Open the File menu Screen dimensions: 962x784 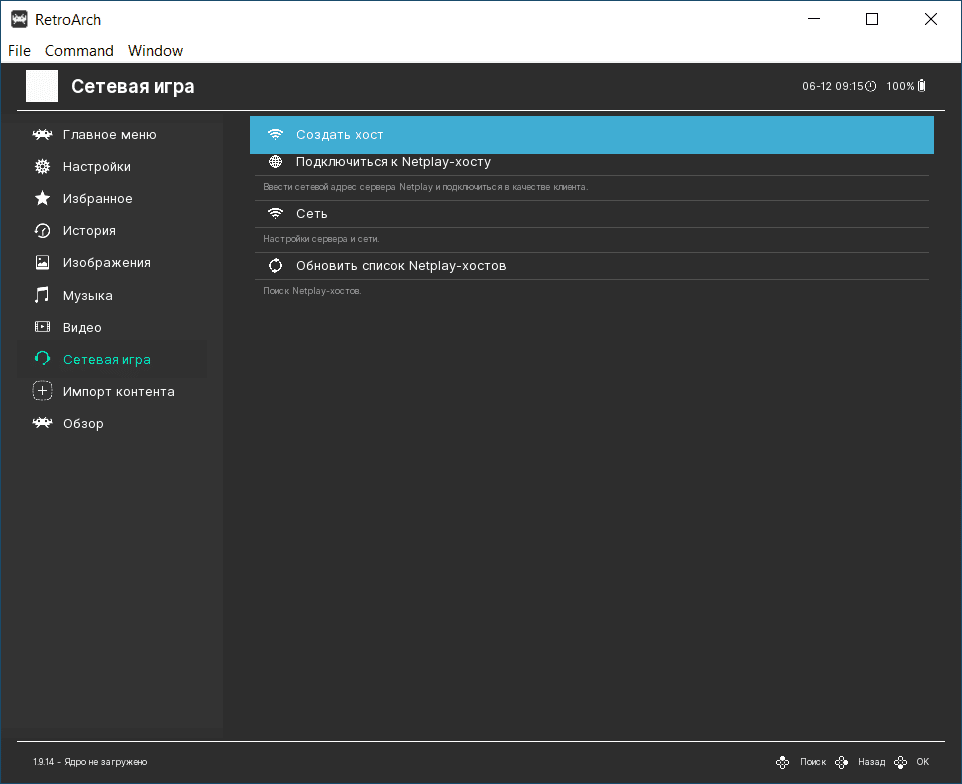(x=19, y=51)
